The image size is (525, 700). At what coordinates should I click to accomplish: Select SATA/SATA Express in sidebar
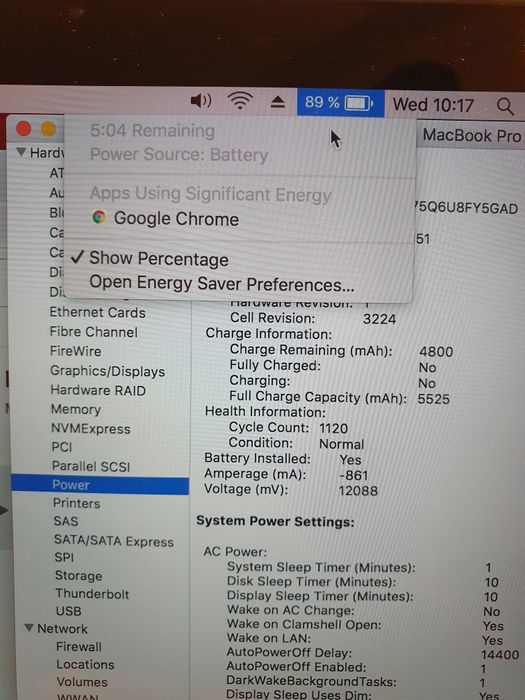point(113,541)
